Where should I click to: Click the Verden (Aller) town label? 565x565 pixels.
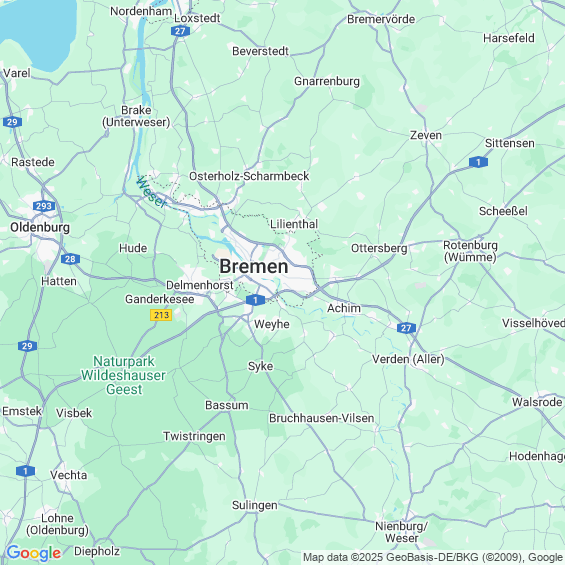pos(408,359)
